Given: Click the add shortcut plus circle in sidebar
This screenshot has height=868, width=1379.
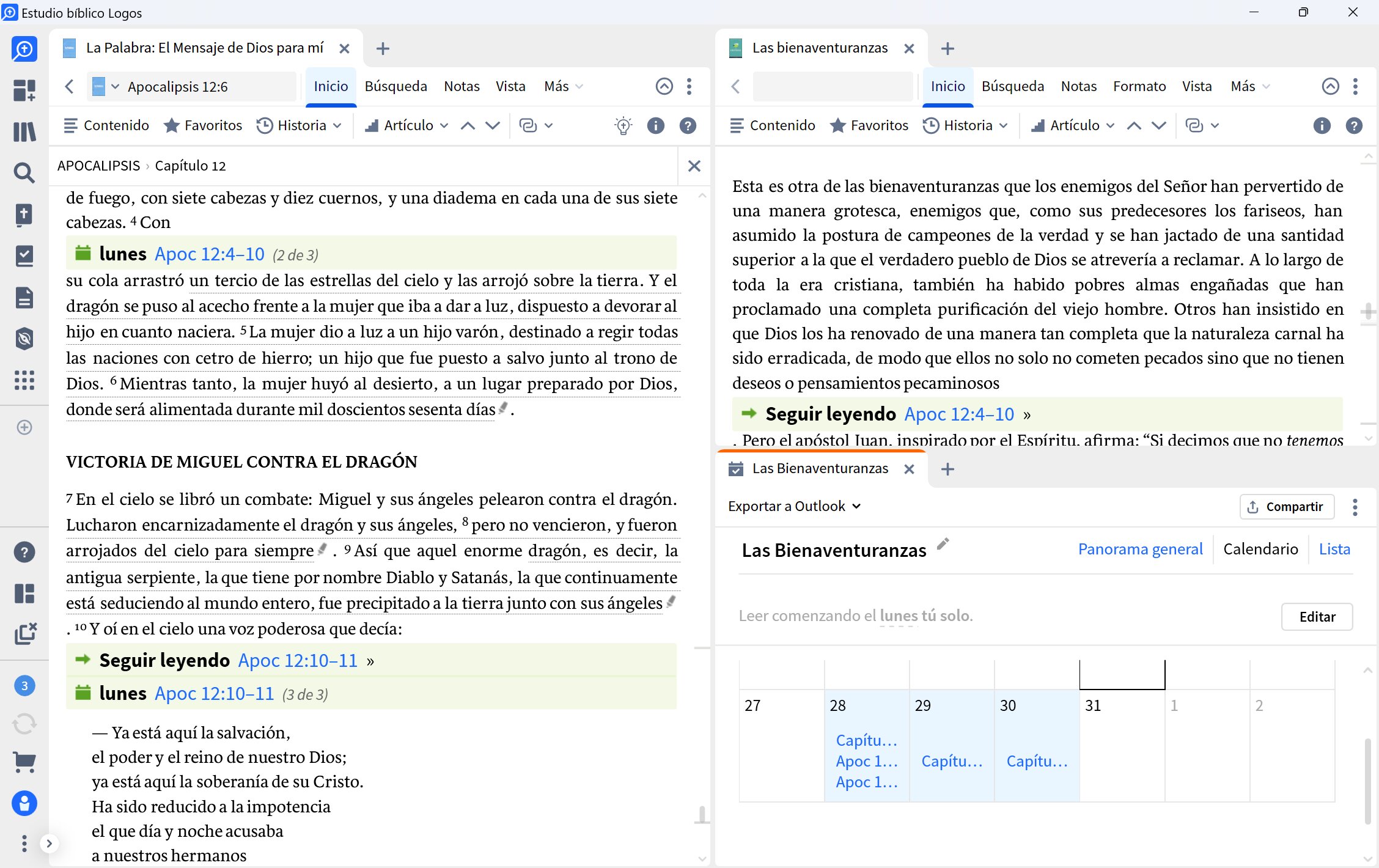Looking at the screenshot, I should [24, 427].
